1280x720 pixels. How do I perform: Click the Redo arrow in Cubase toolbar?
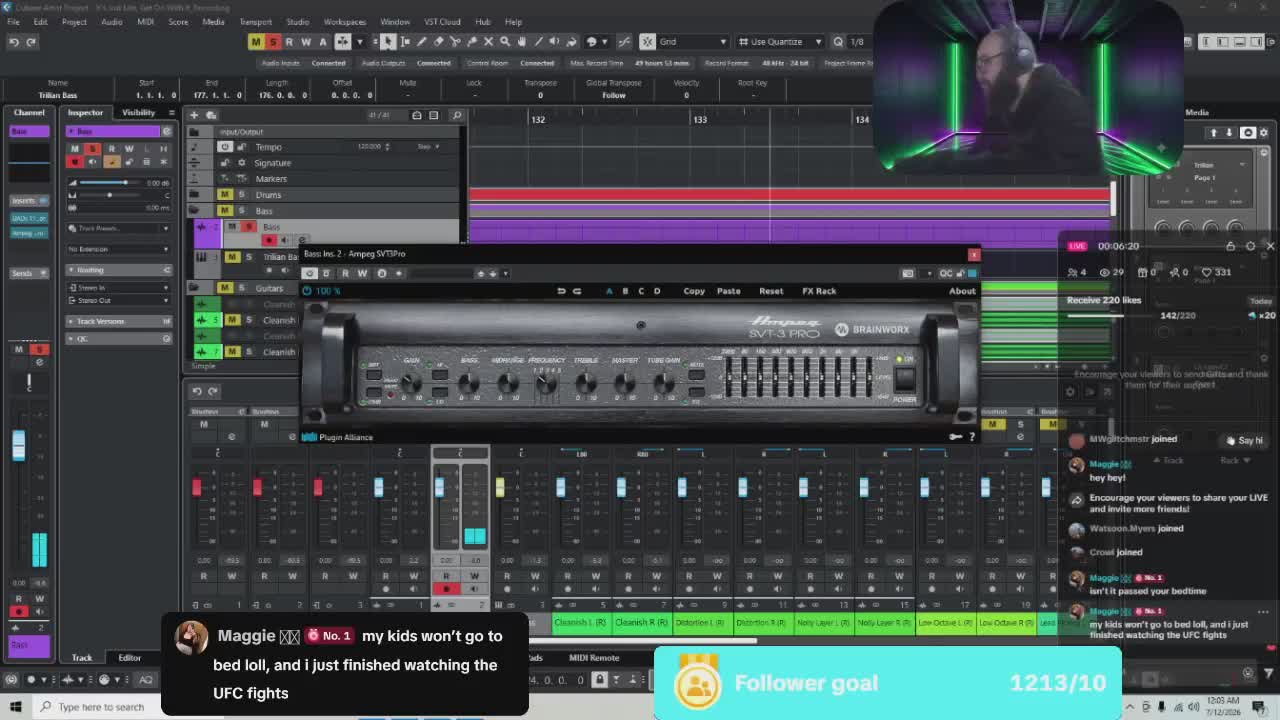pos(31,42)
